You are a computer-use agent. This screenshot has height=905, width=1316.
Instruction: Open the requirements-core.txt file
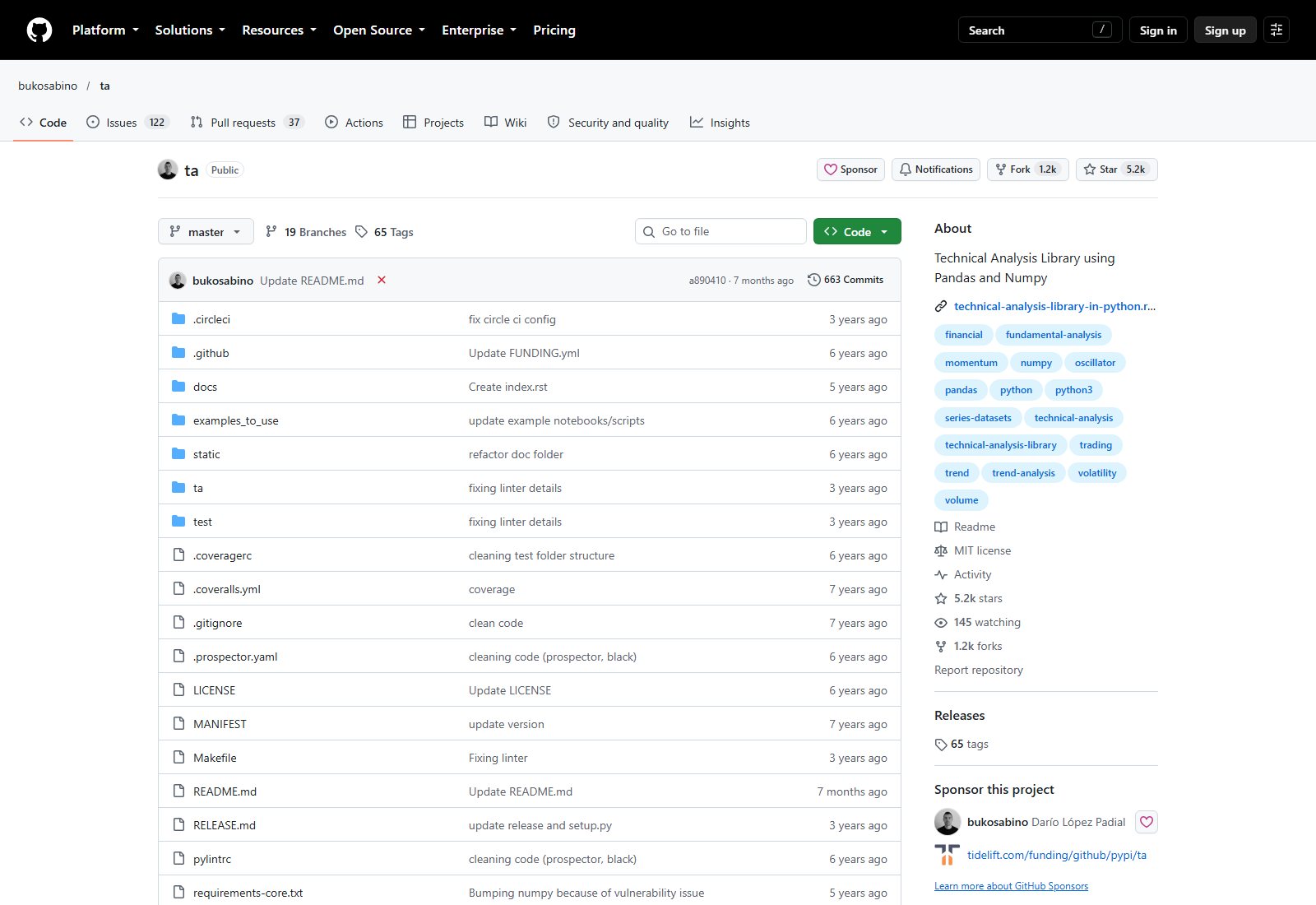point(248,893)
